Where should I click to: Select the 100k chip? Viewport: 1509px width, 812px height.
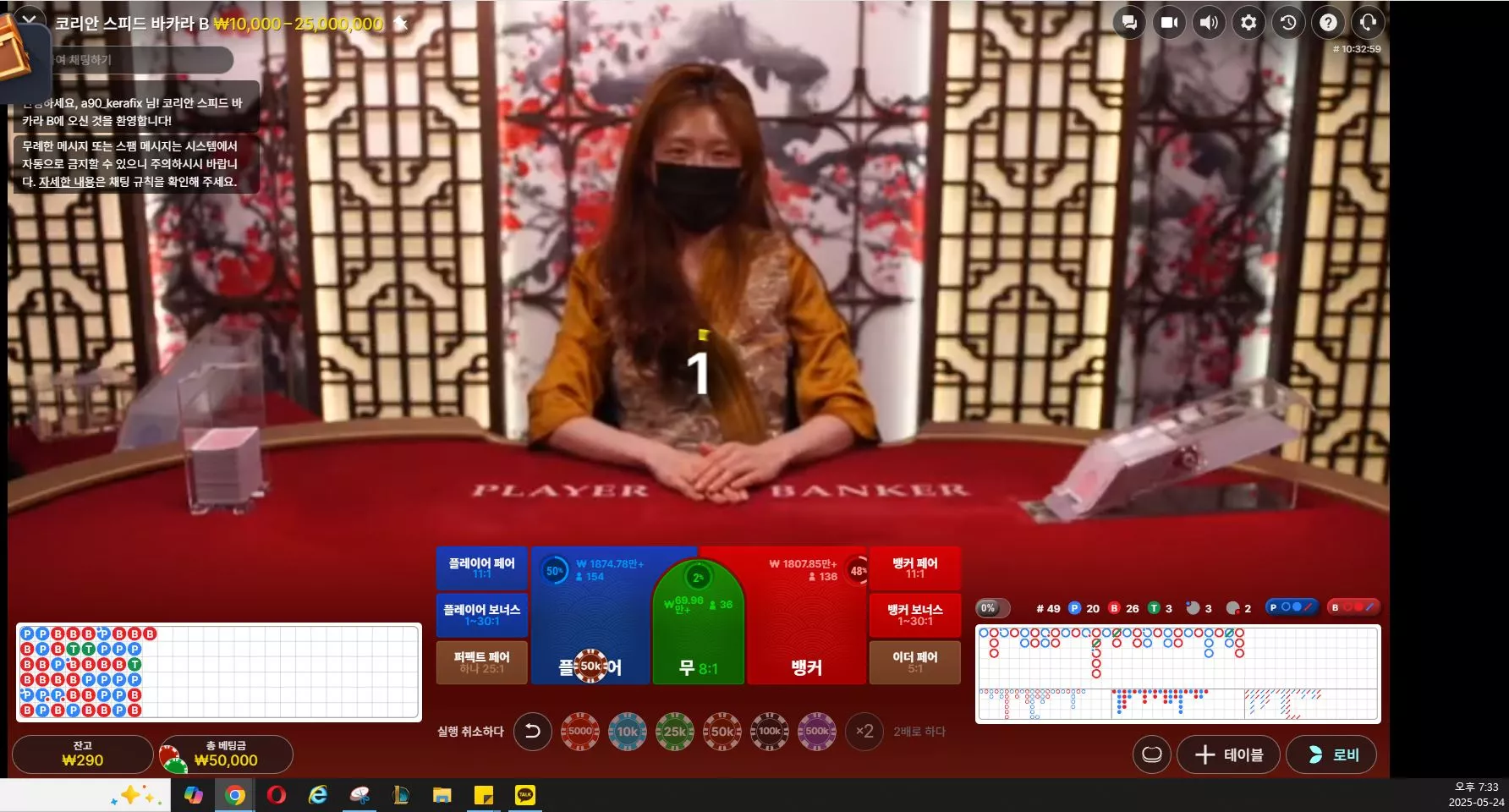pos(770,732)
